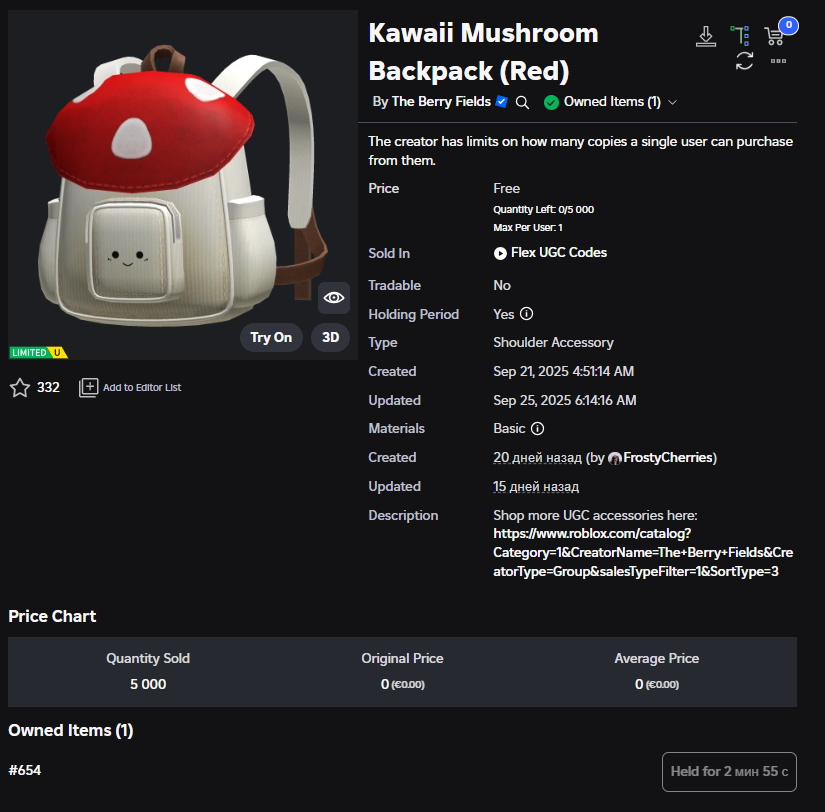
Task: Click the FrostyCherries avatar icon
Action: [615, 458]
